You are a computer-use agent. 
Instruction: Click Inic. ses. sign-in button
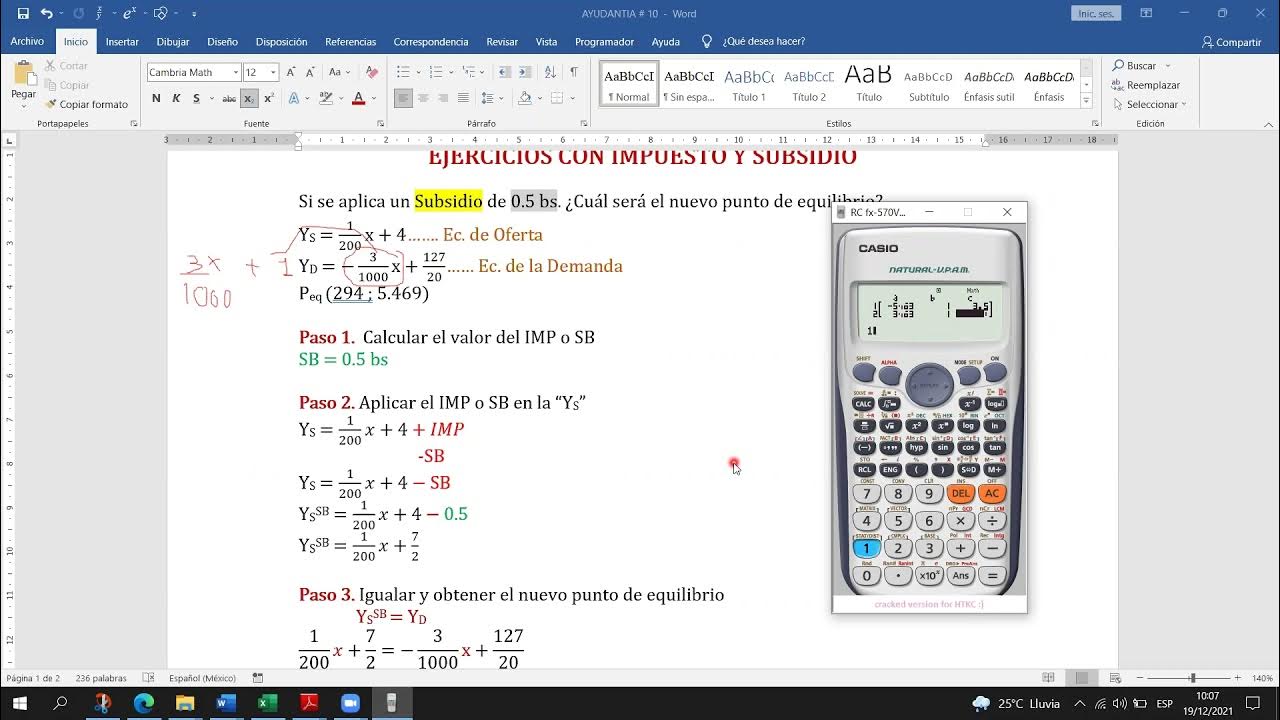[x=1096, y=14]
